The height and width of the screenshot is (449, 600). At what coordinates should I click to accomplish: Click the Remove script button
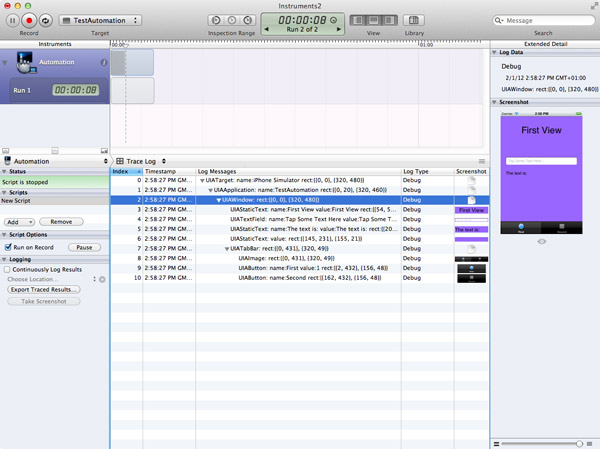(61, 221)
